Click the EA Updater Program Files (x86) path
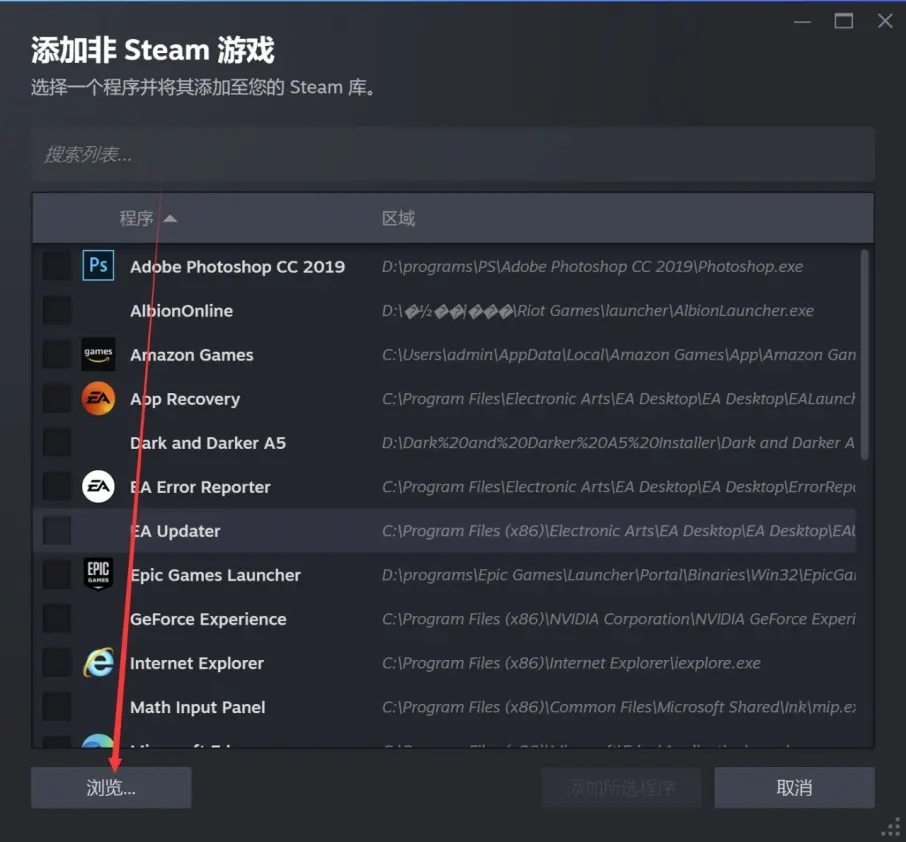Screen dimensions: 906x842 [x=619, y=531]
